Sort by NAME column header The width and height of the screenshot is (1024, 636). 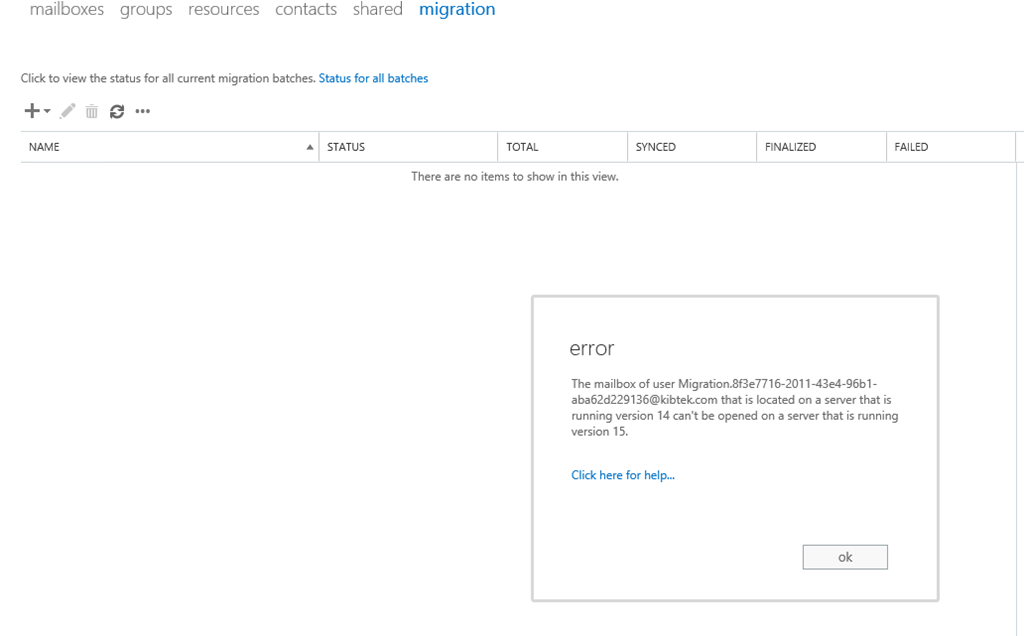tap(170, 147)
